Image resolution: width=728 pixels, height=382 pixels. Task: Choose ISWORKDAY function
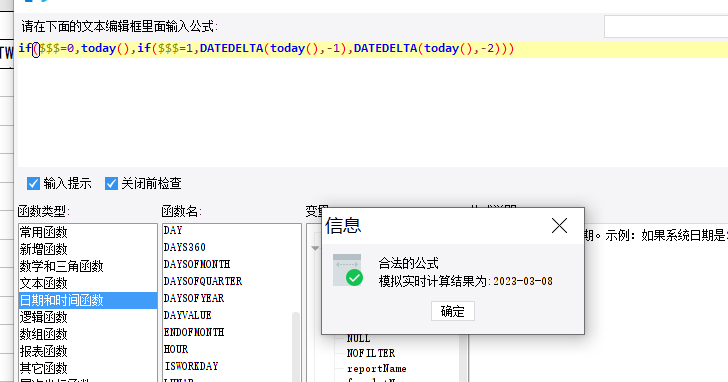[x=191, y=366]
